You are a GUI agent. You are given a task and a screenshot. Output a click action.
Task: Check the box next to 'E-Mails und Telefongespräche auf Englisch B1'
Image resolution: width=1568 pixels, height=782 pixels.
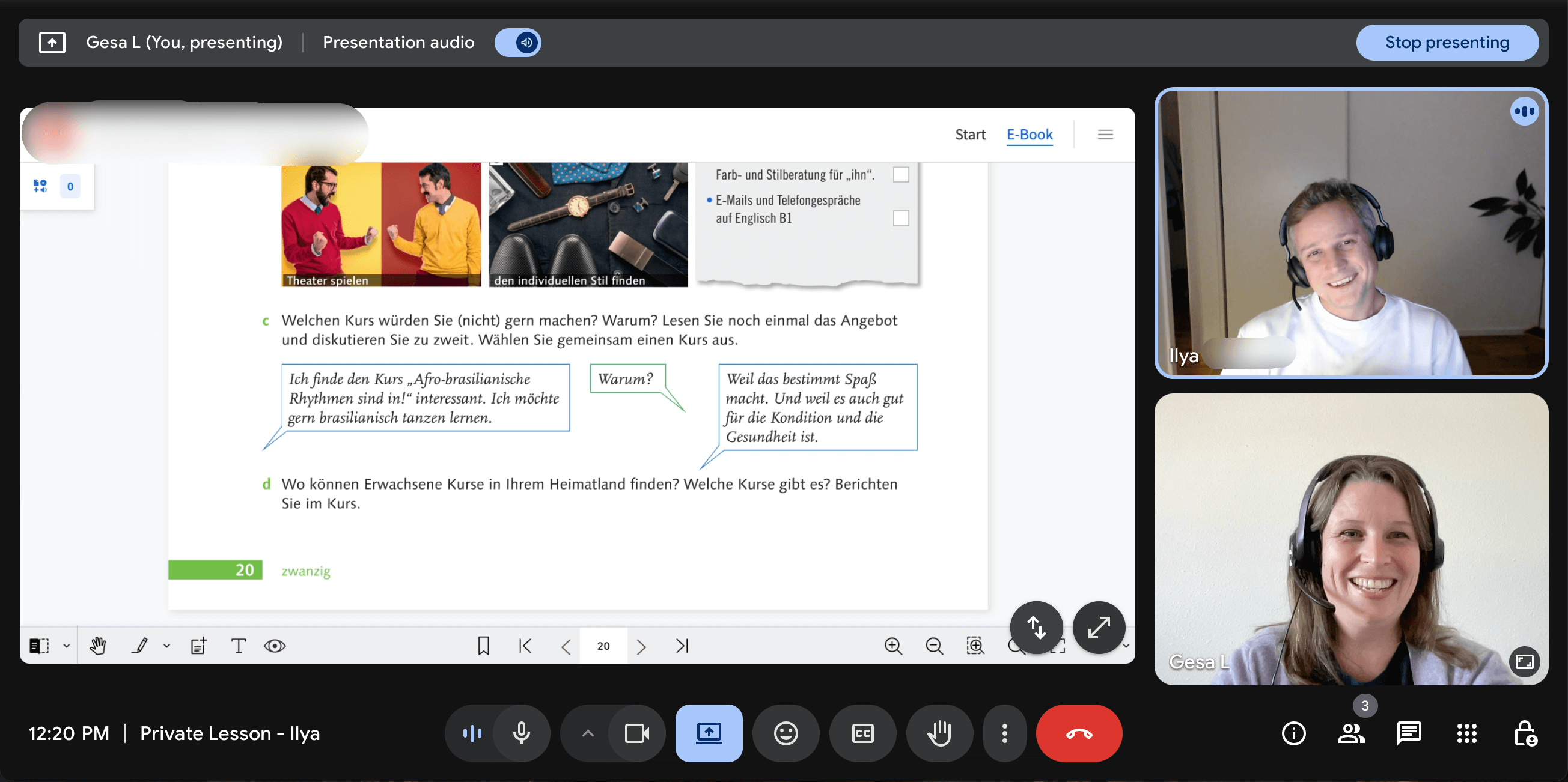[x=900, y=217]
